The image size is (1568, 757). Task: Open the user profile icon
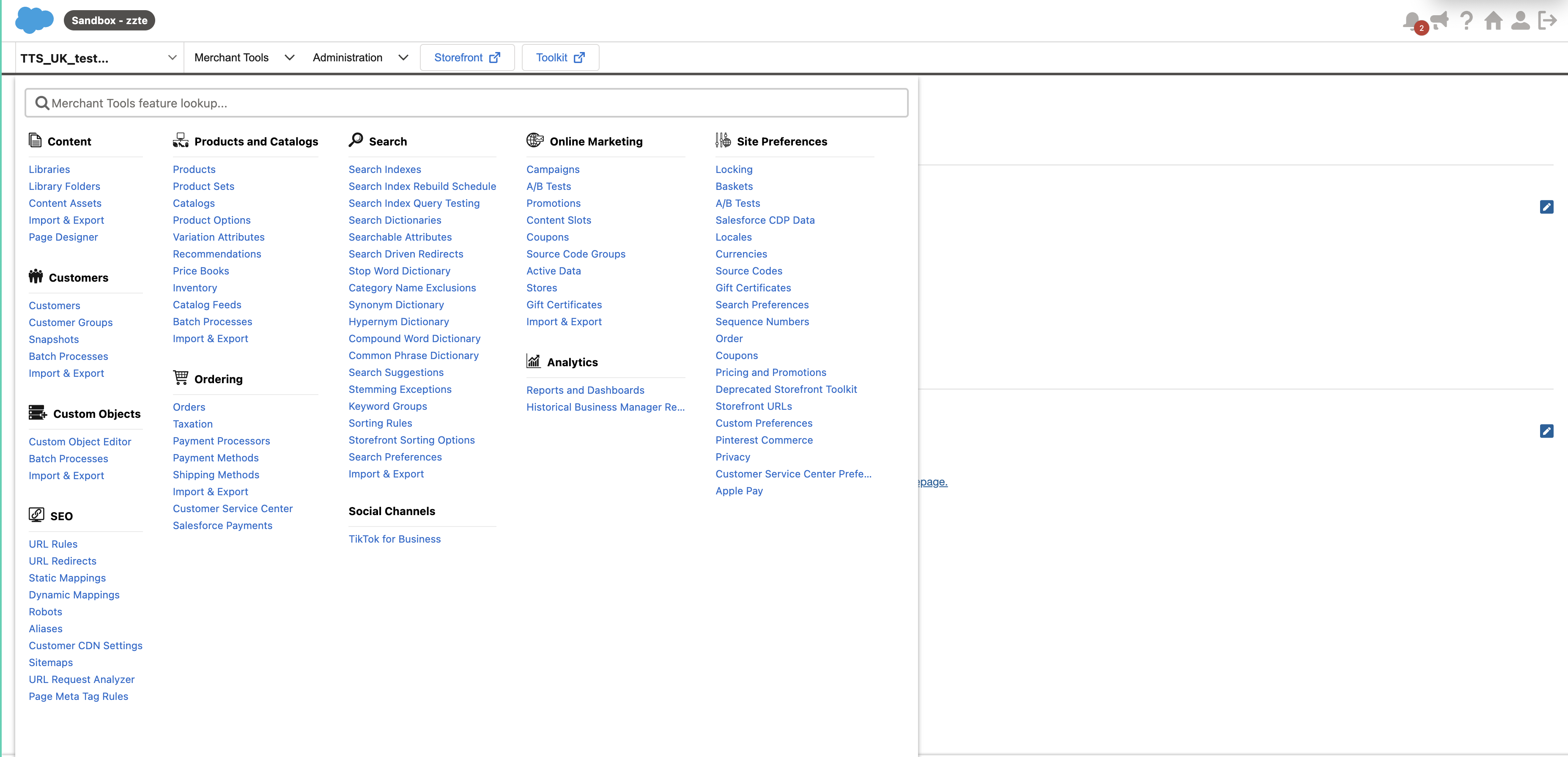pos(1520,20)
